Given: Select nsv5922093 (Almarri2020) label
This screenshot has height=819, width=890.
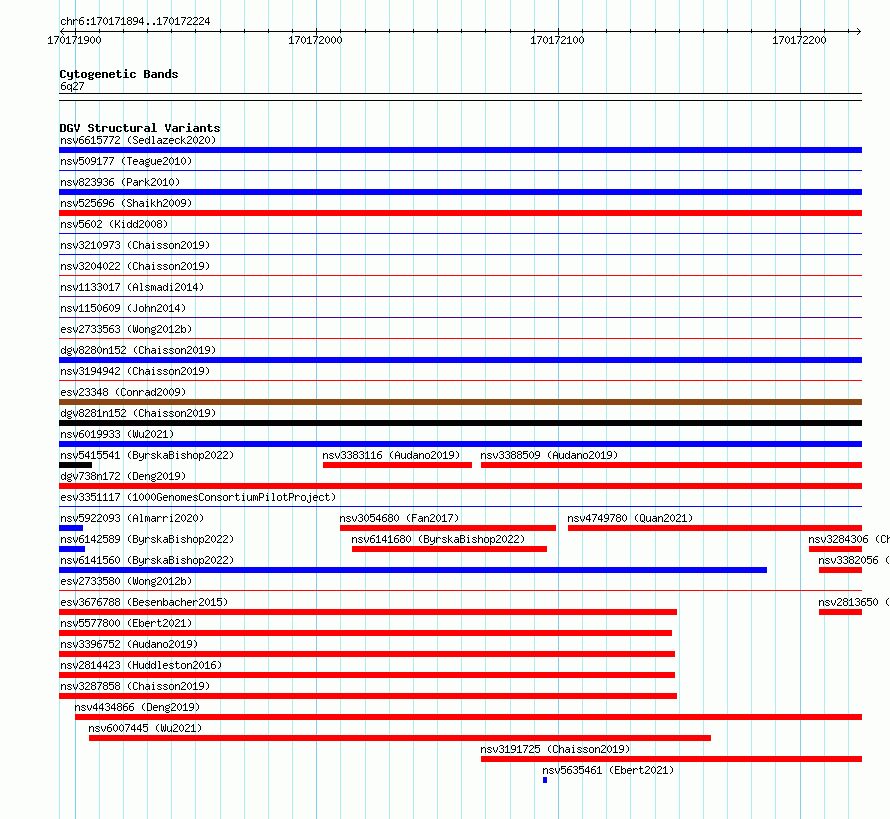Looking at the screenshot, I should click(132, 518).
